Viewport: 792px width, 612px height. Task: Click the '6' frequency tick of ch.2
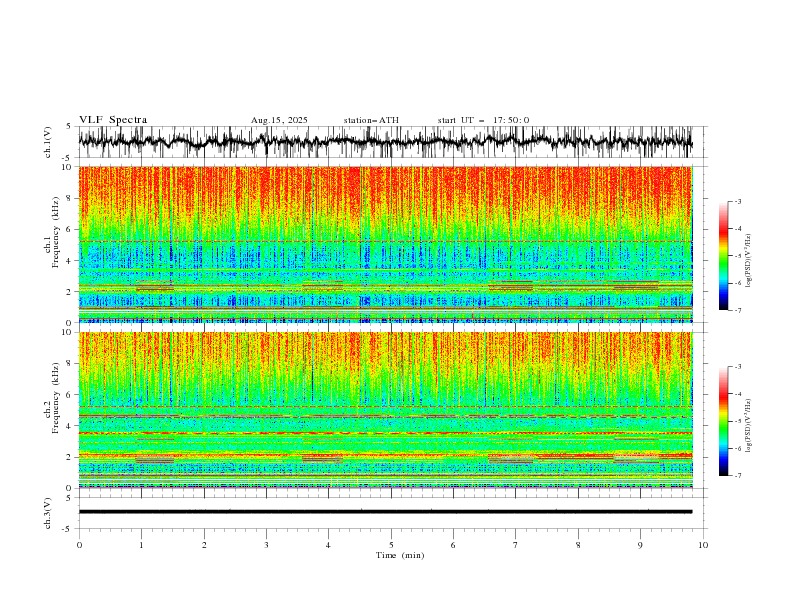click(x=71, y=395)
